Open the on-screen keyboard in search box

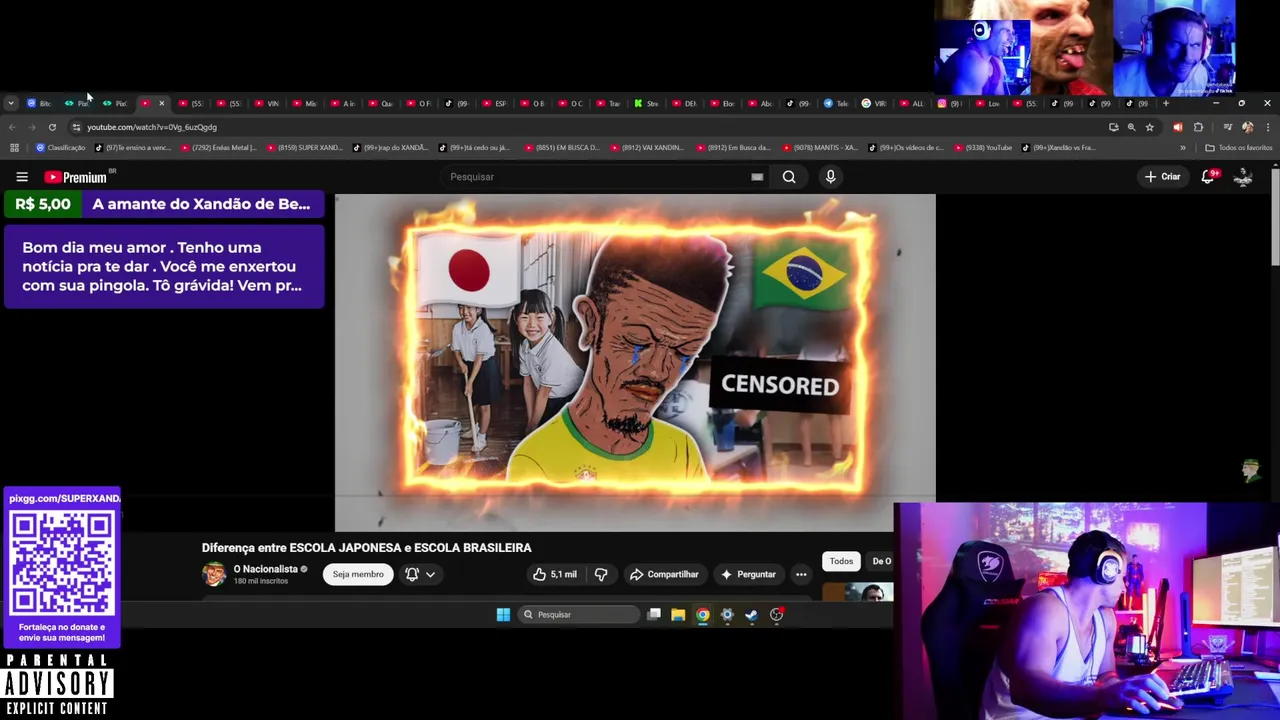click(x=757, y=177)
